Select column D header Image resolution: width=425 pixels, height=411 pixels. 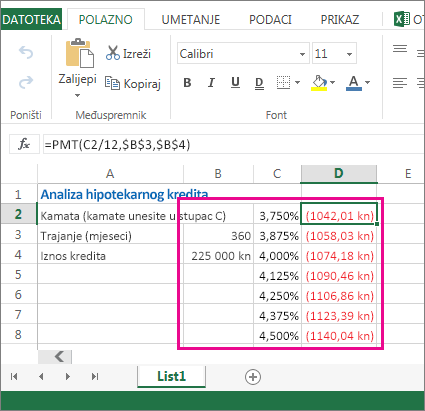click(x=339, y=174)
